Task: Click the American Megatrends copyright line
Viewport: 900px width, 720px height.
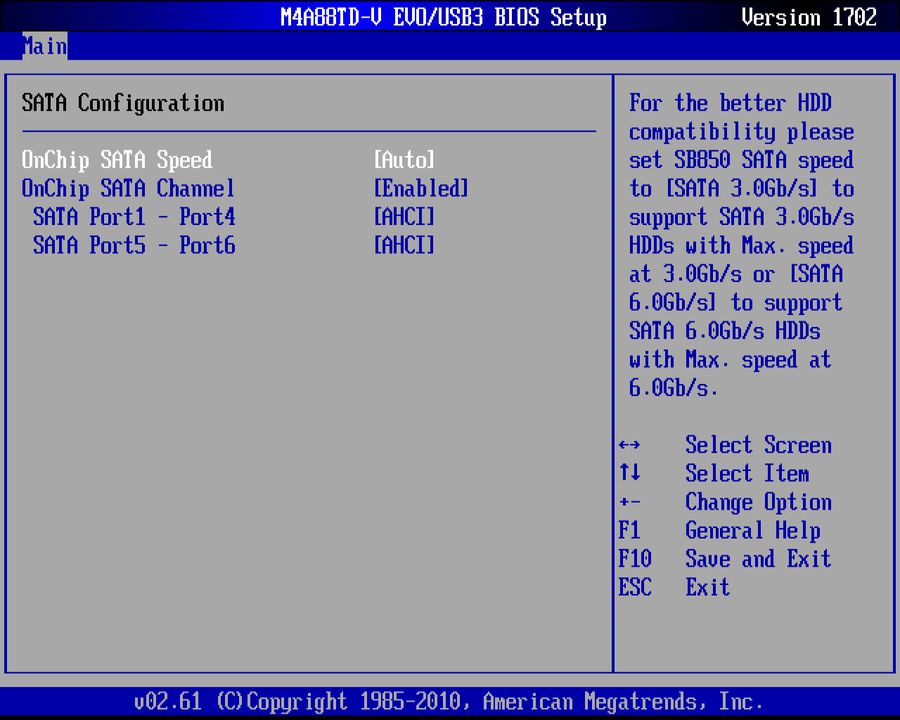Action: point(449,701)
